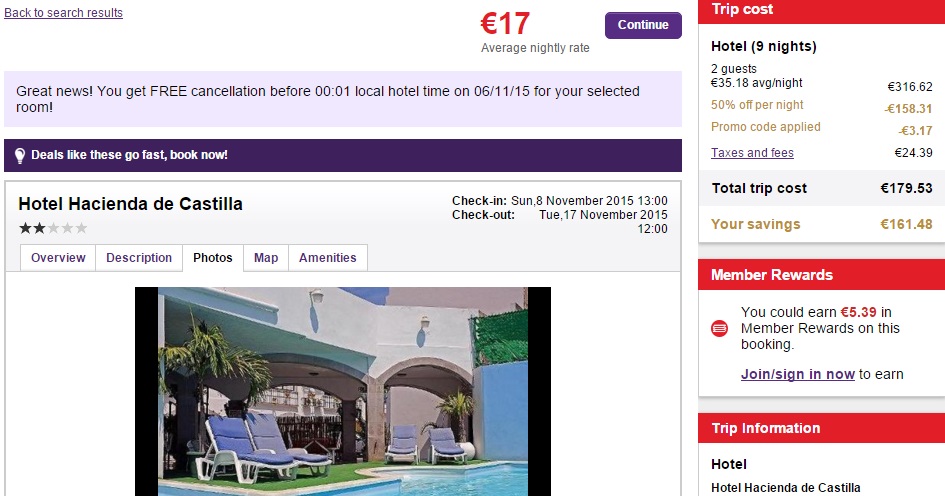This screenshot has height=496, width=945.
Task: View the Amenities tab
Action: point(328,258)
